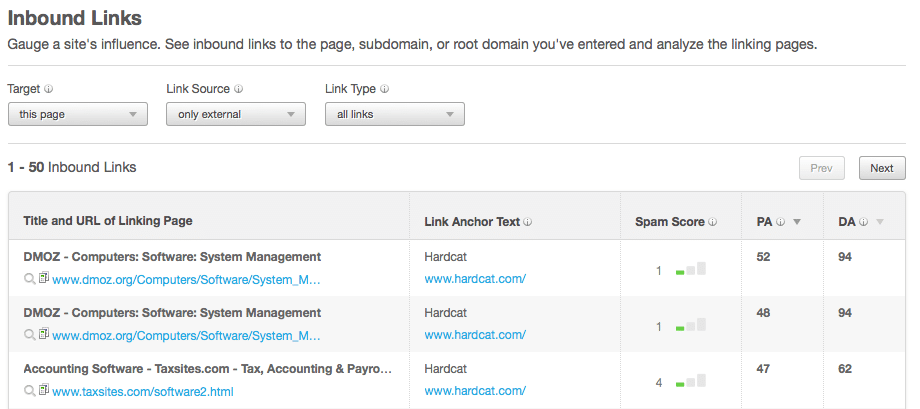920x409 pixels.
Task: Open the Link Source 'only external' dropdown
Action: click(236, 114)
